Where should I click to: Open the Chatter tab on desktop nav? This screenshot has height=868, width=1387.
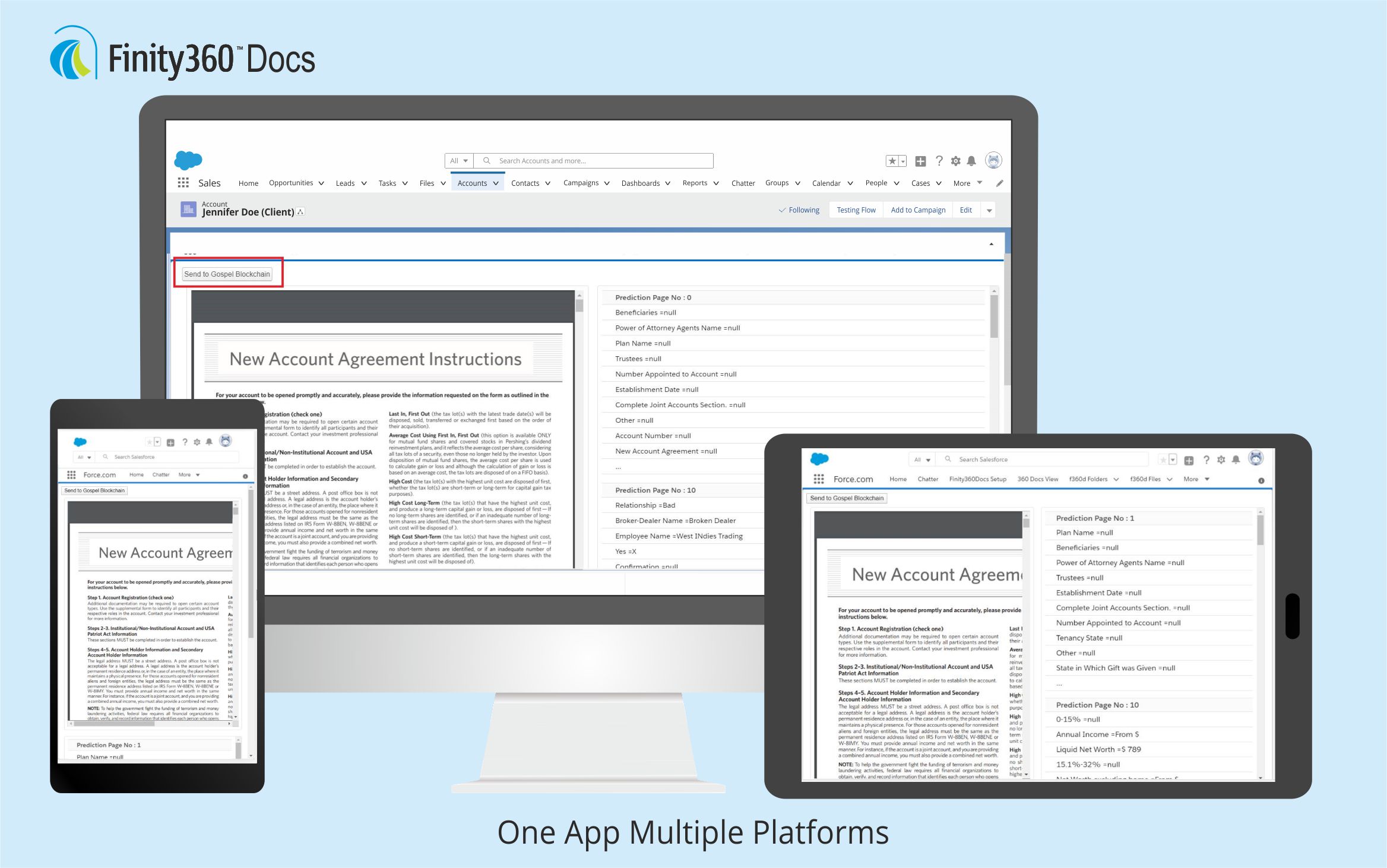(x=743, y=183)
